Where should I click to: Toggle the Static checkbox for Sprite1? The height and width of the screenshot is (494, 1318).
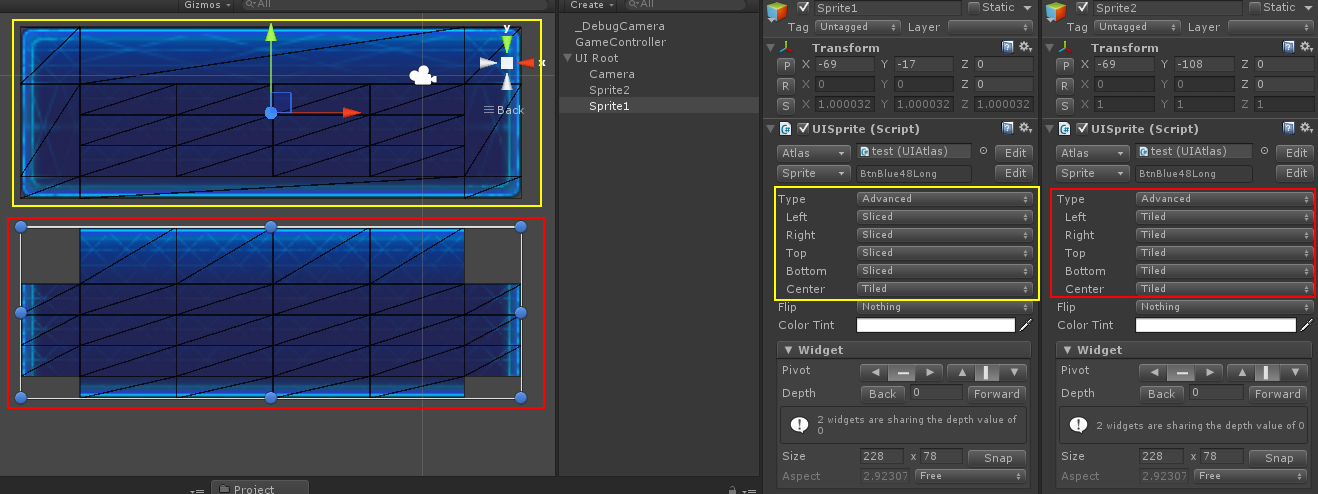(974, 8)
